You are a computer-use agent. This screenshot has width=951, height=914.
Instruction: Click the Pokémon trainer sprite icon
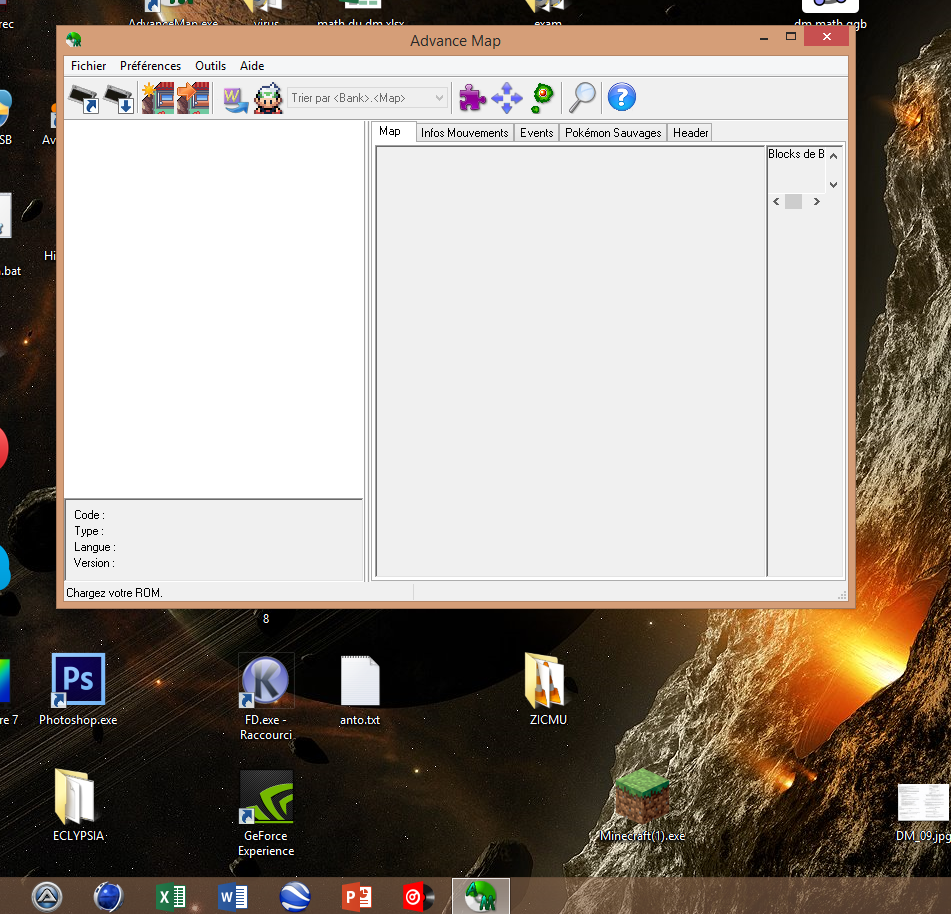click(x=268, y=98)
